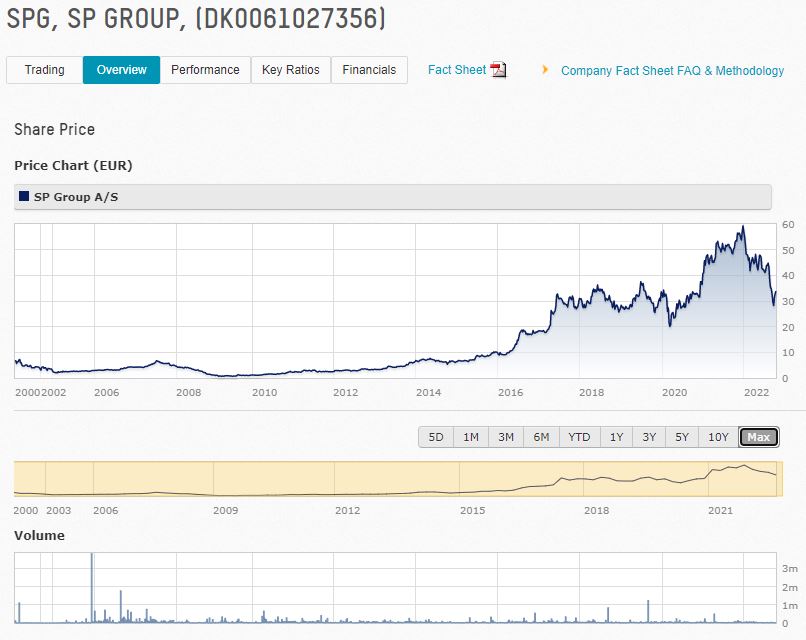Go to the Key Ratios tab
This screenshot has height=640, width=806.
click(x=290, y=70)
